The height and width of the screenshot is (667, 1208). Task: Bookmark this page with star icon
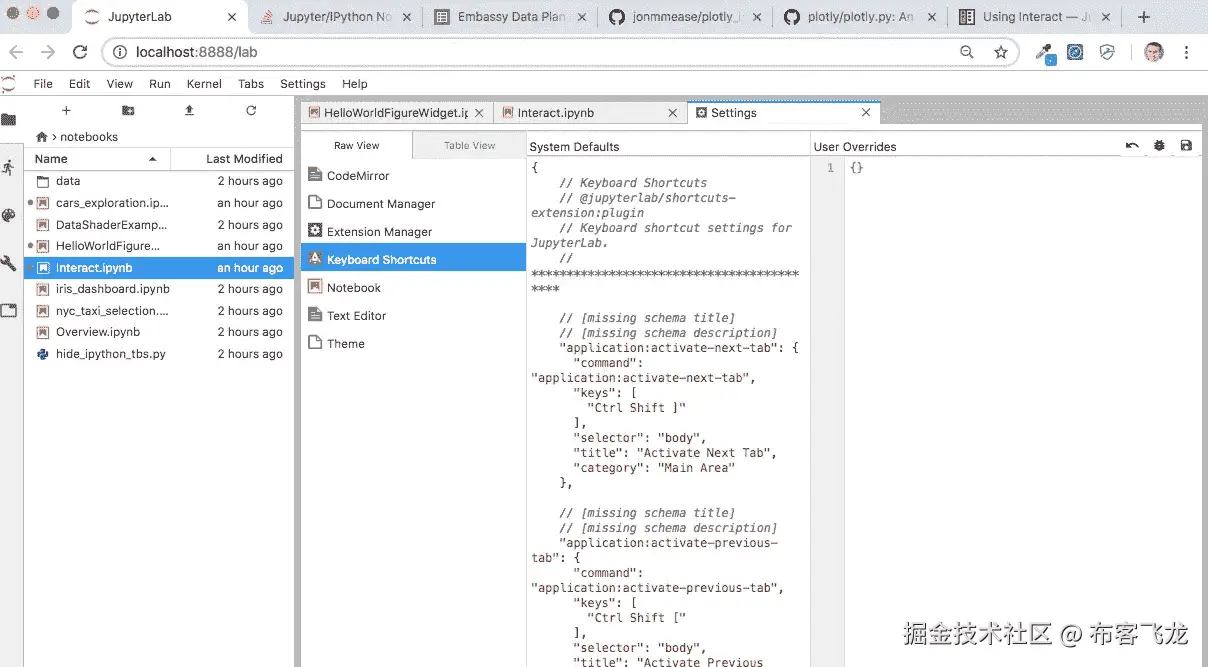(1001, 52)
